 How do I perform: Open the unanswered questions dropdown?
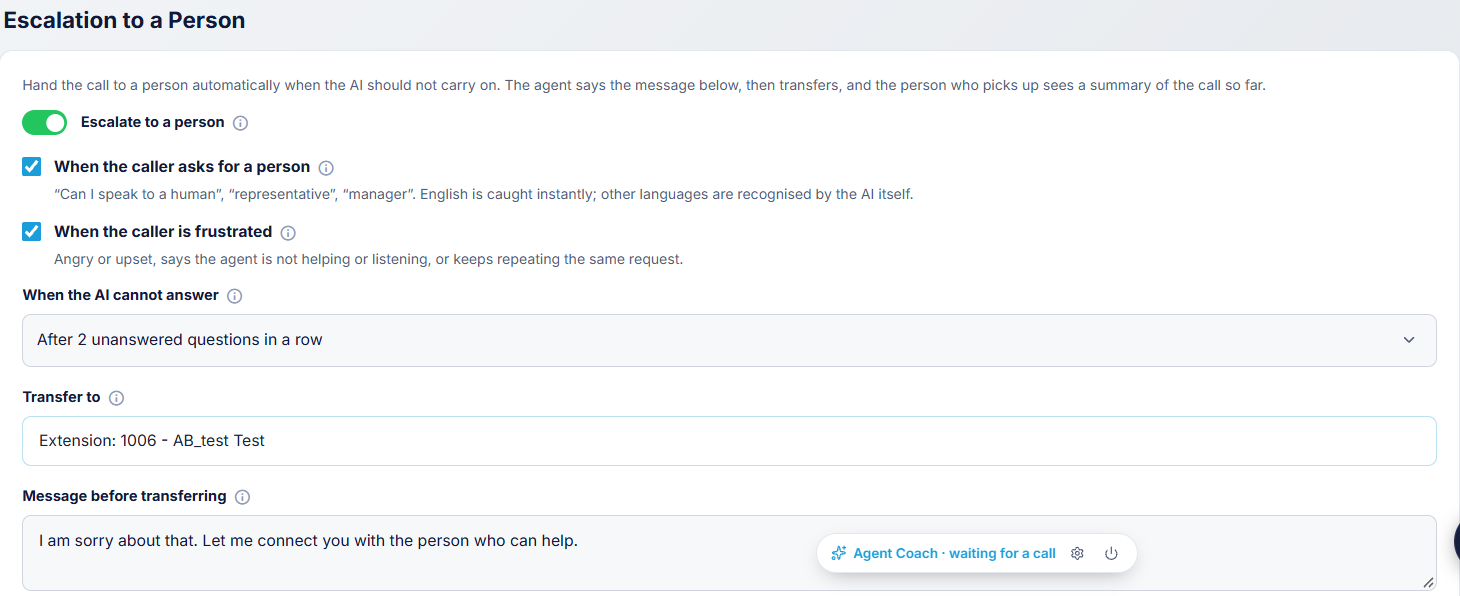point(729,340)
